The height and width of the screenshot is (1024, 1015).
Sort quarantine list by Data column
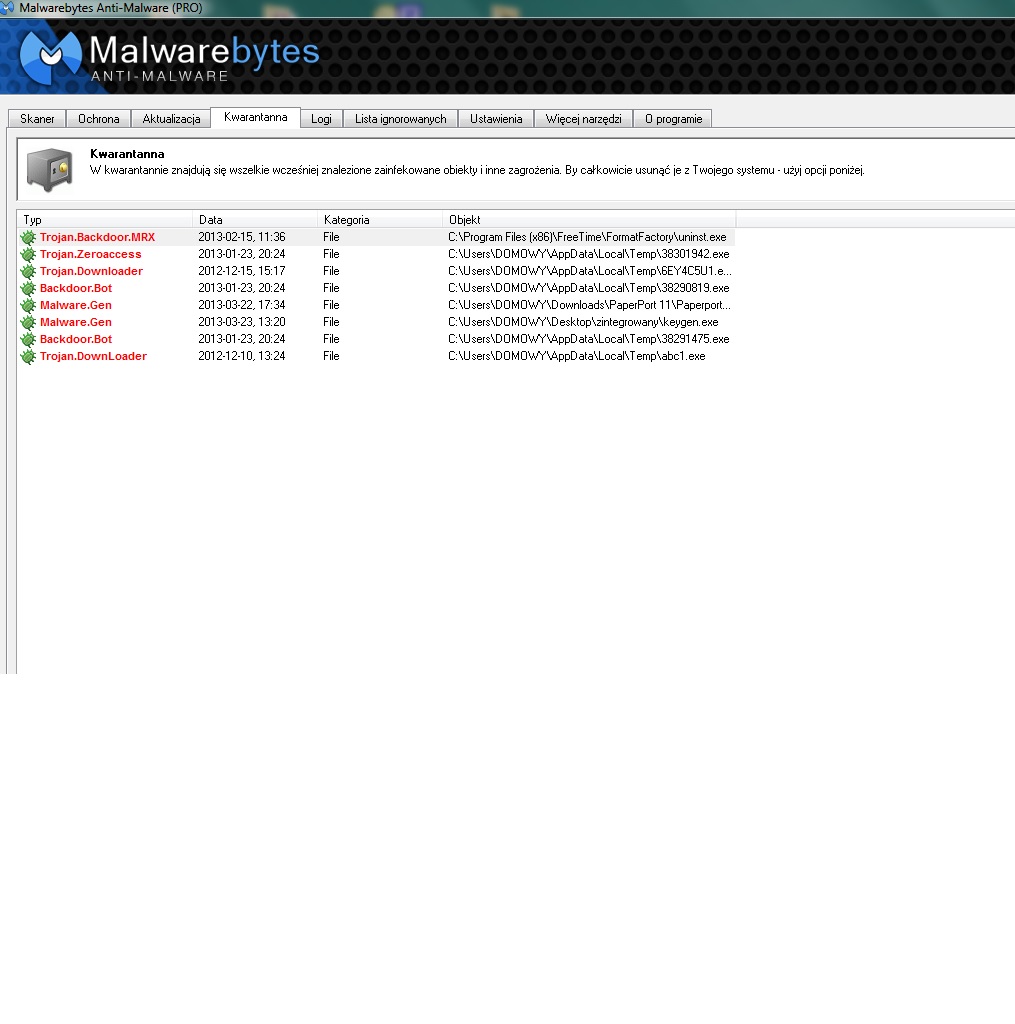click(255, 219)
